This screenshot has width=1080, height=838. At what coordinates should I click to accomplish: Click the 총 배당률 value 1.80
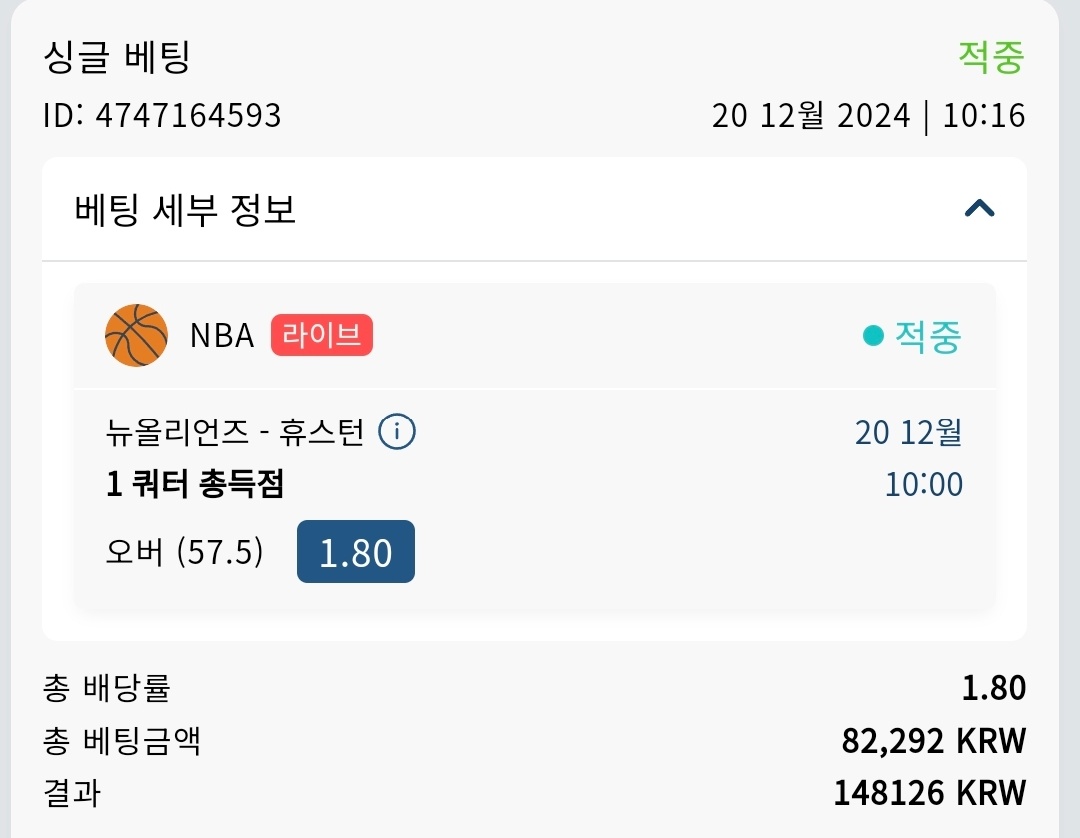(993, 688)
